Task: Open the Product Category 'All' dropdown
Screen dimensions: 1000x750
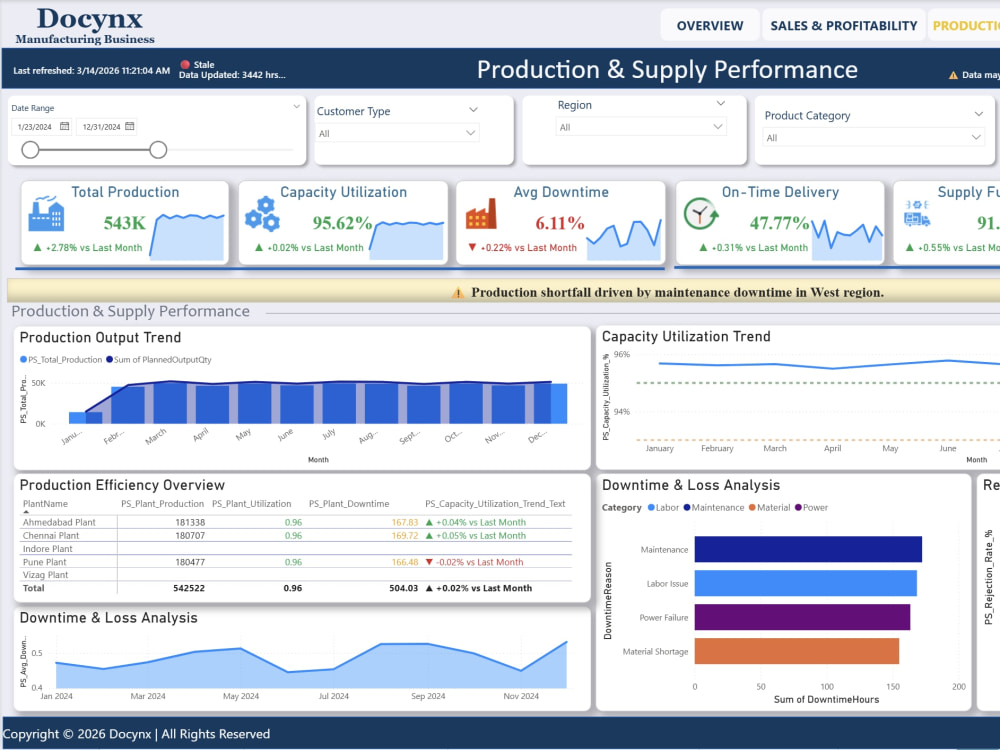Action: [874, 138]
